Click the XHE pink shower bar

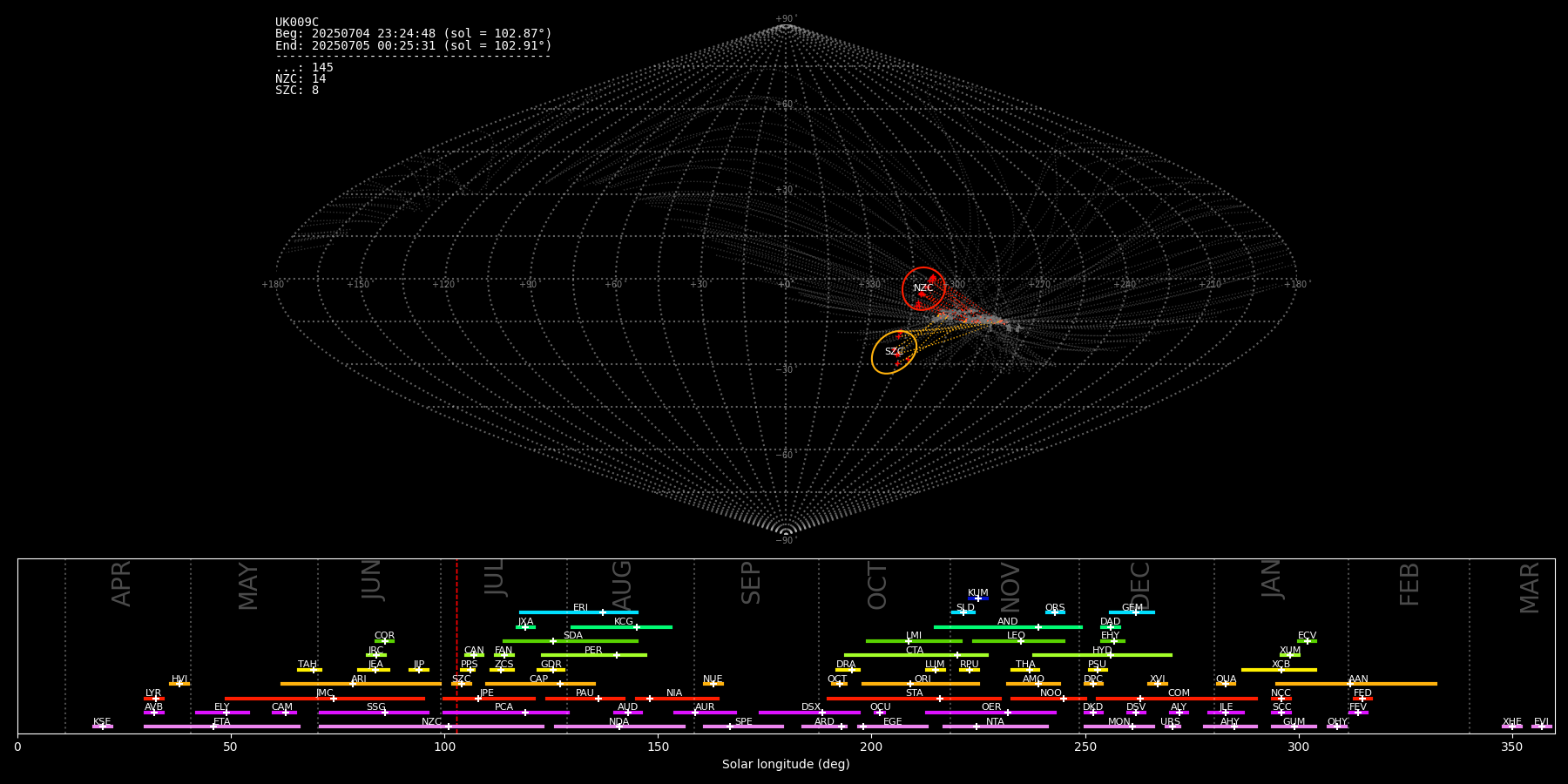pyautogui.click(x=1512, y=727)
